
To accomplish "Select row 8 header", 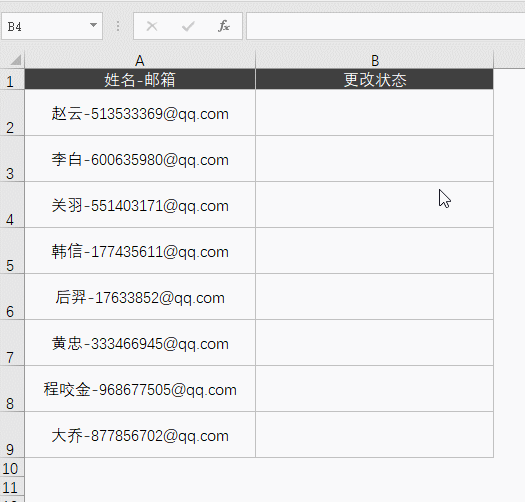I will coord(12,389).
